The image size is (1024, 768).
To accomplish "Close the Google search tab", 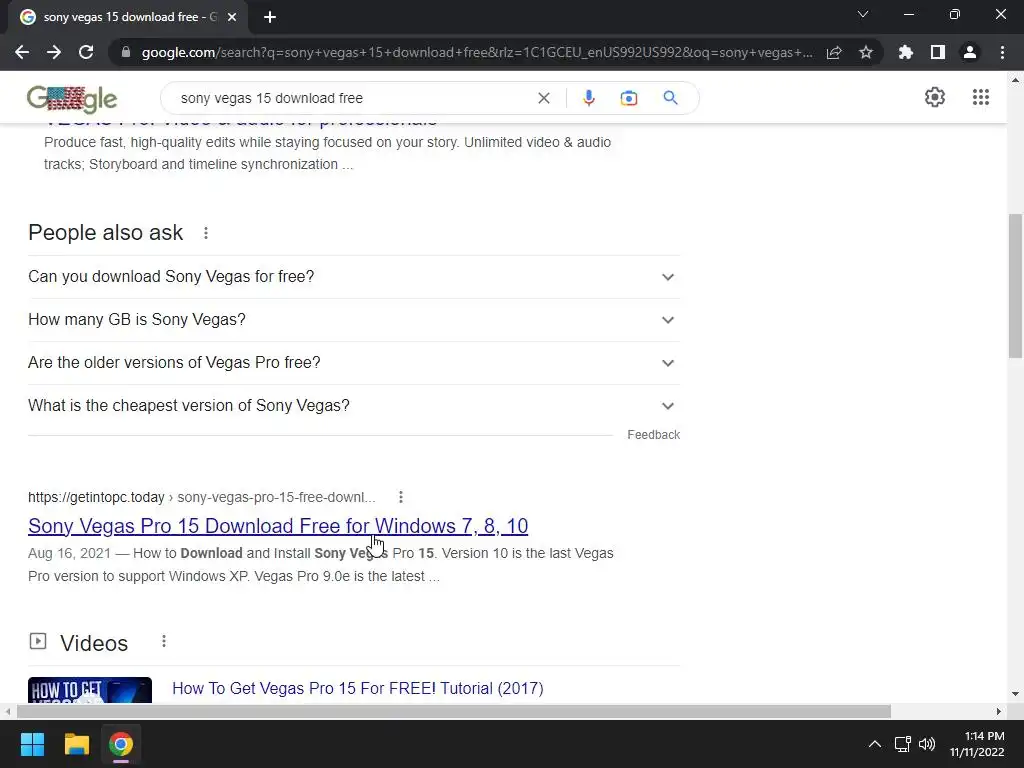I will (x=232, y=18).
